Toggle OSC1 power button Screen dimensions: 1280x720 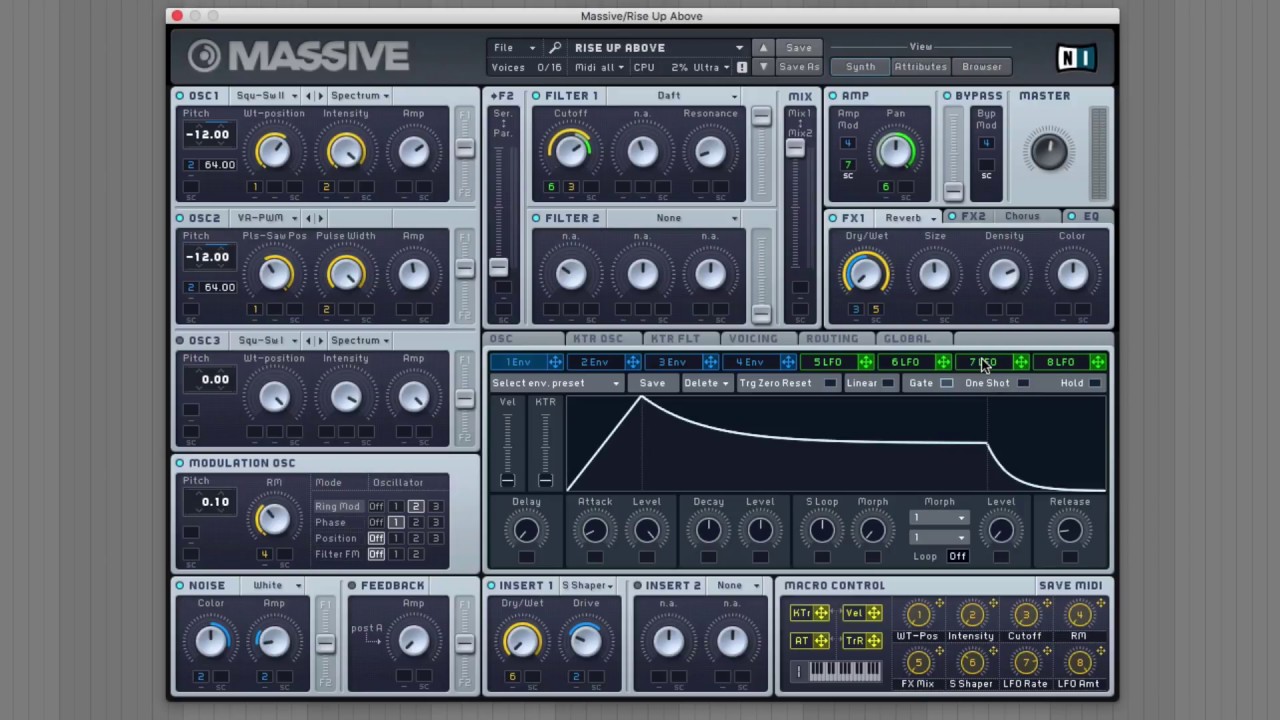pos(180,96)
